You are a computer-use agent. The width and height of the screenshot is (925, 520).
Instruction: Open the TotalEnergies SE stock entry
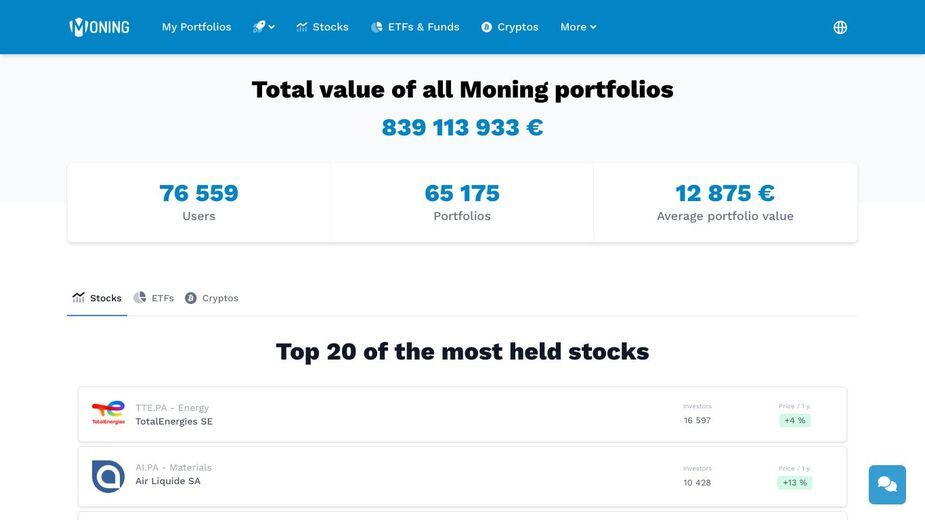click(x=462, y=414)
